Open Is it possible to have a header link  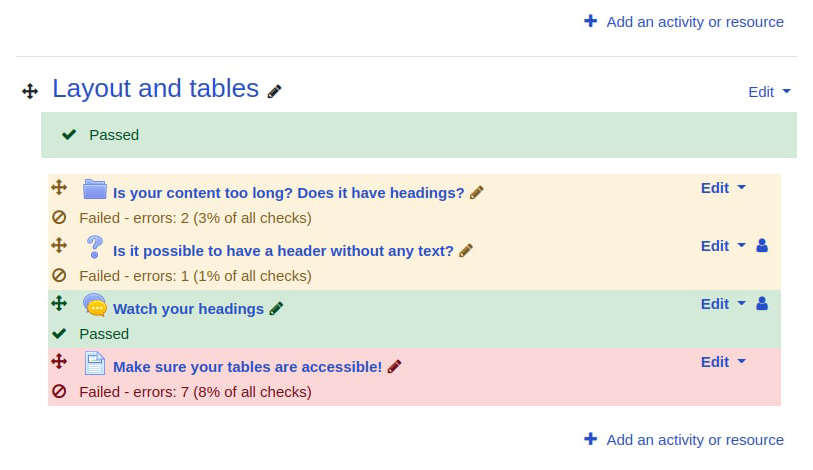[x=283, y=251]
